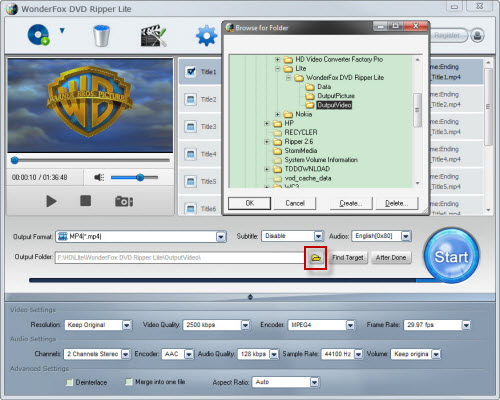This screenshot has height=400, width=500.
Task: Select System Volume Information folder
Action: point(321,160)
